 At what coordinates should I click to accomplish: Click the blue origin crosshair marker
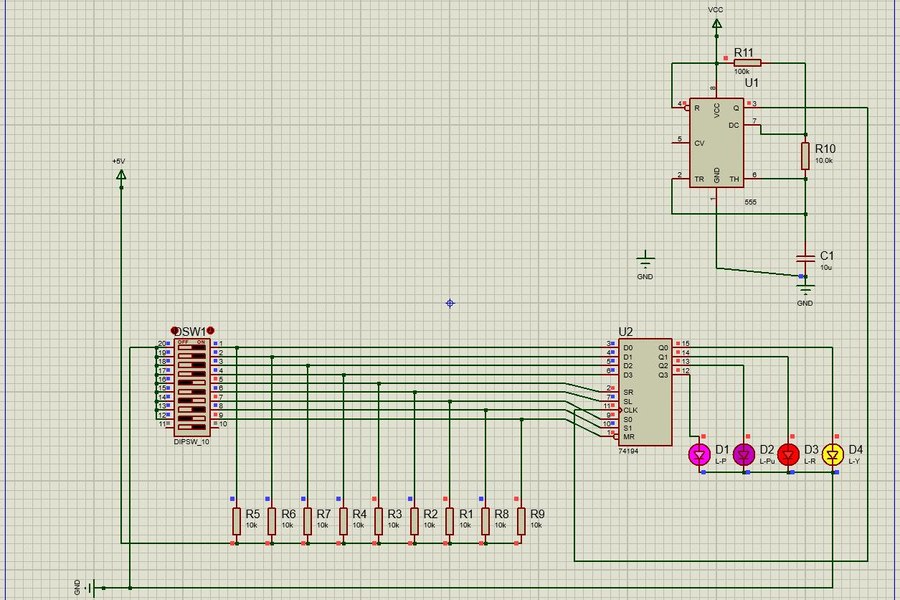tap(450, 303)
